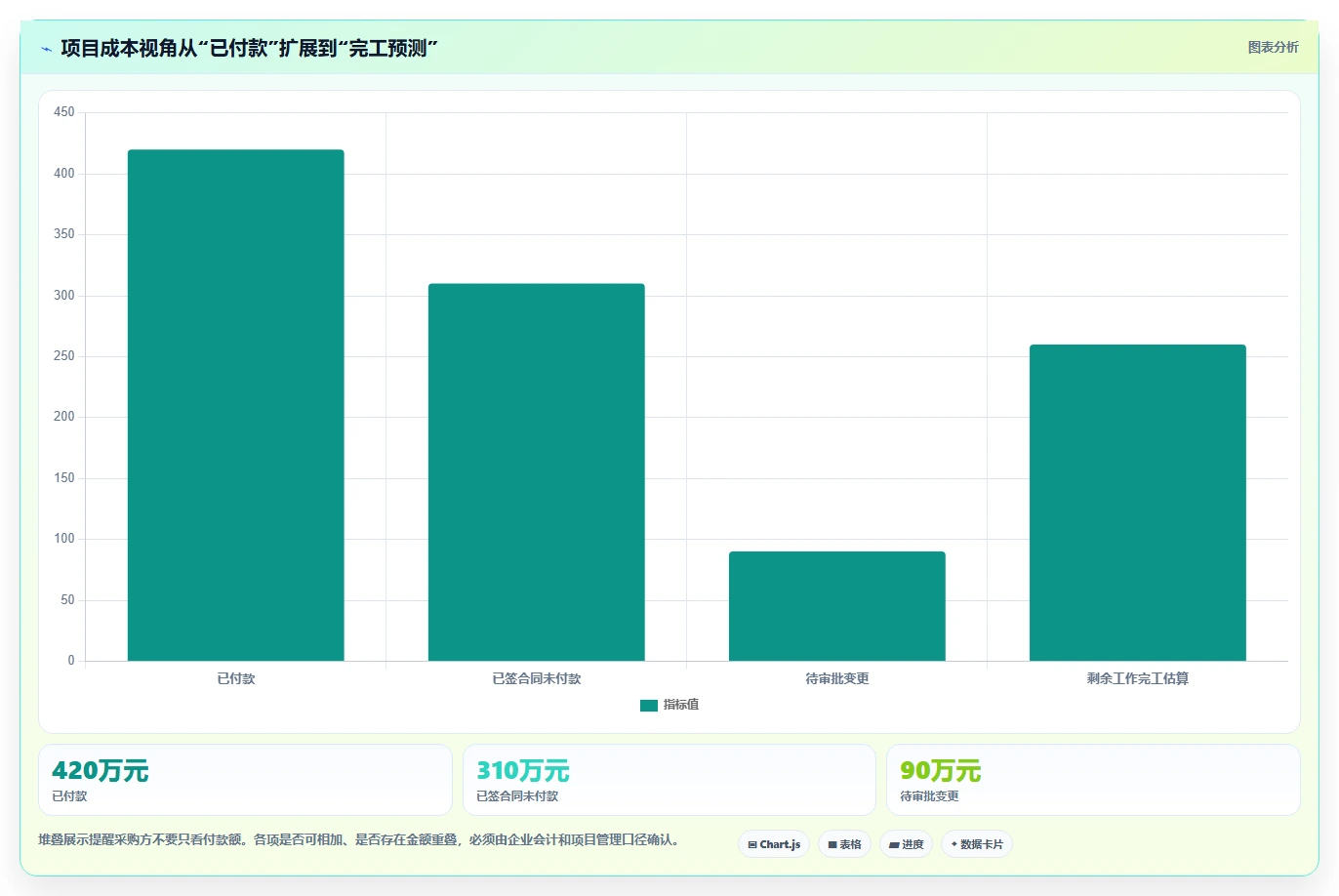Click the 指标值 legend text

point(681,705)
